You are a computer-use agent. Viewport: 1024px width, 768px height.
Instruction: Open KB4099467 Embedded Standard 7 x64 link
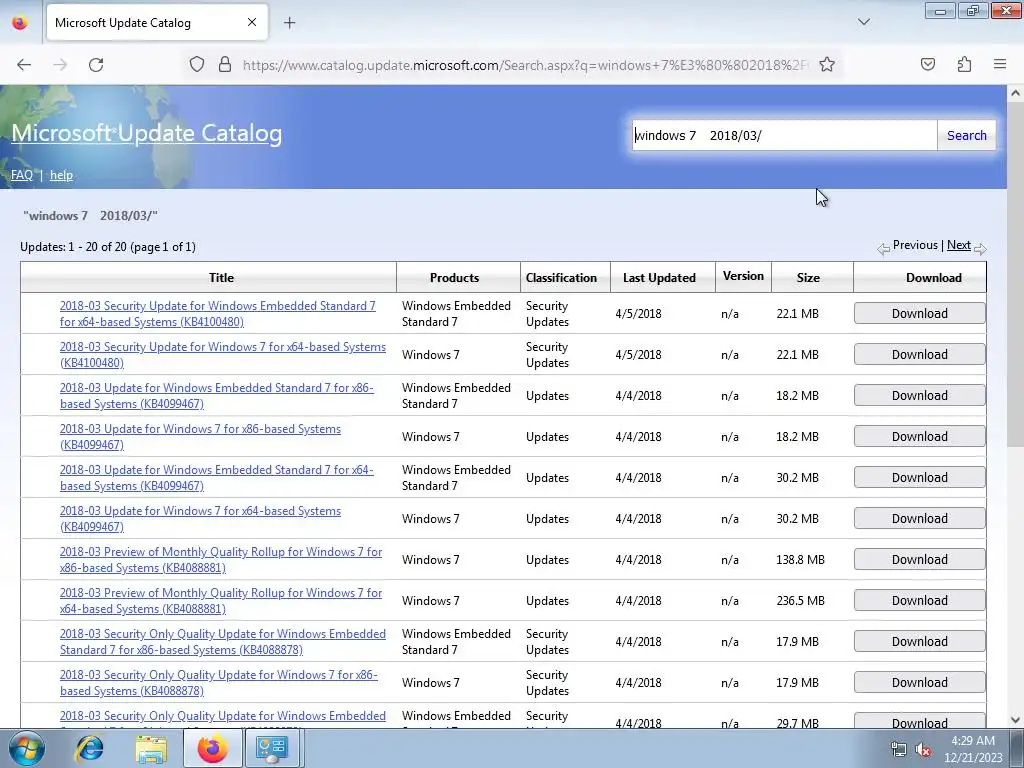tap(217, 478)
